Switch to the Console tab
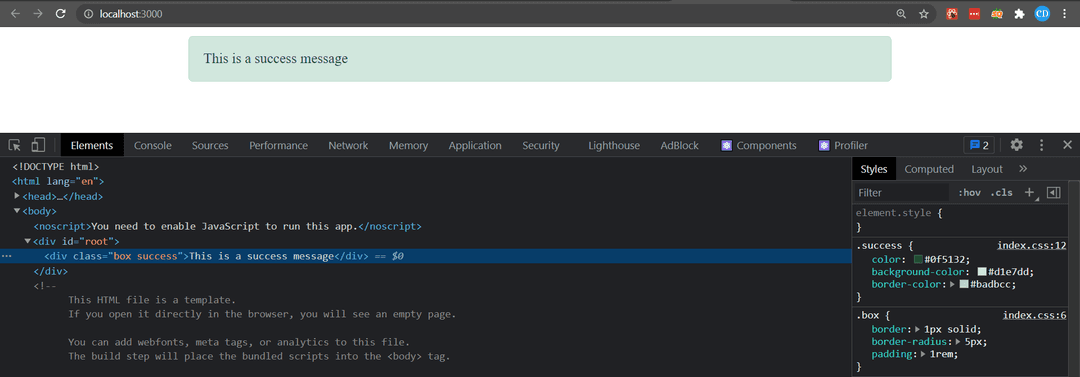1080x377 pixels. (153, 145)
